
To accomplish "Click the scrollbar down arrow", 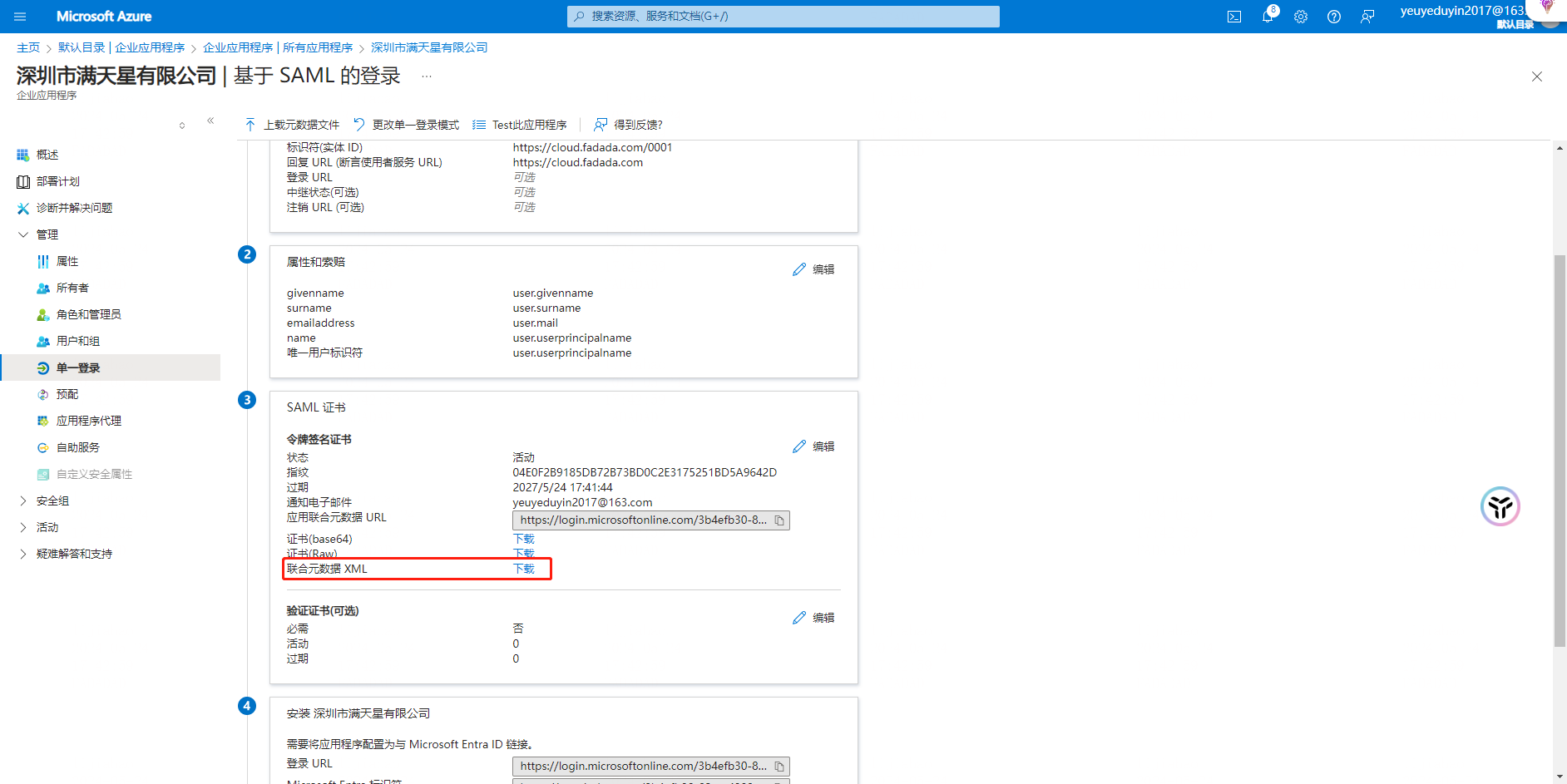I will 1560,776.
